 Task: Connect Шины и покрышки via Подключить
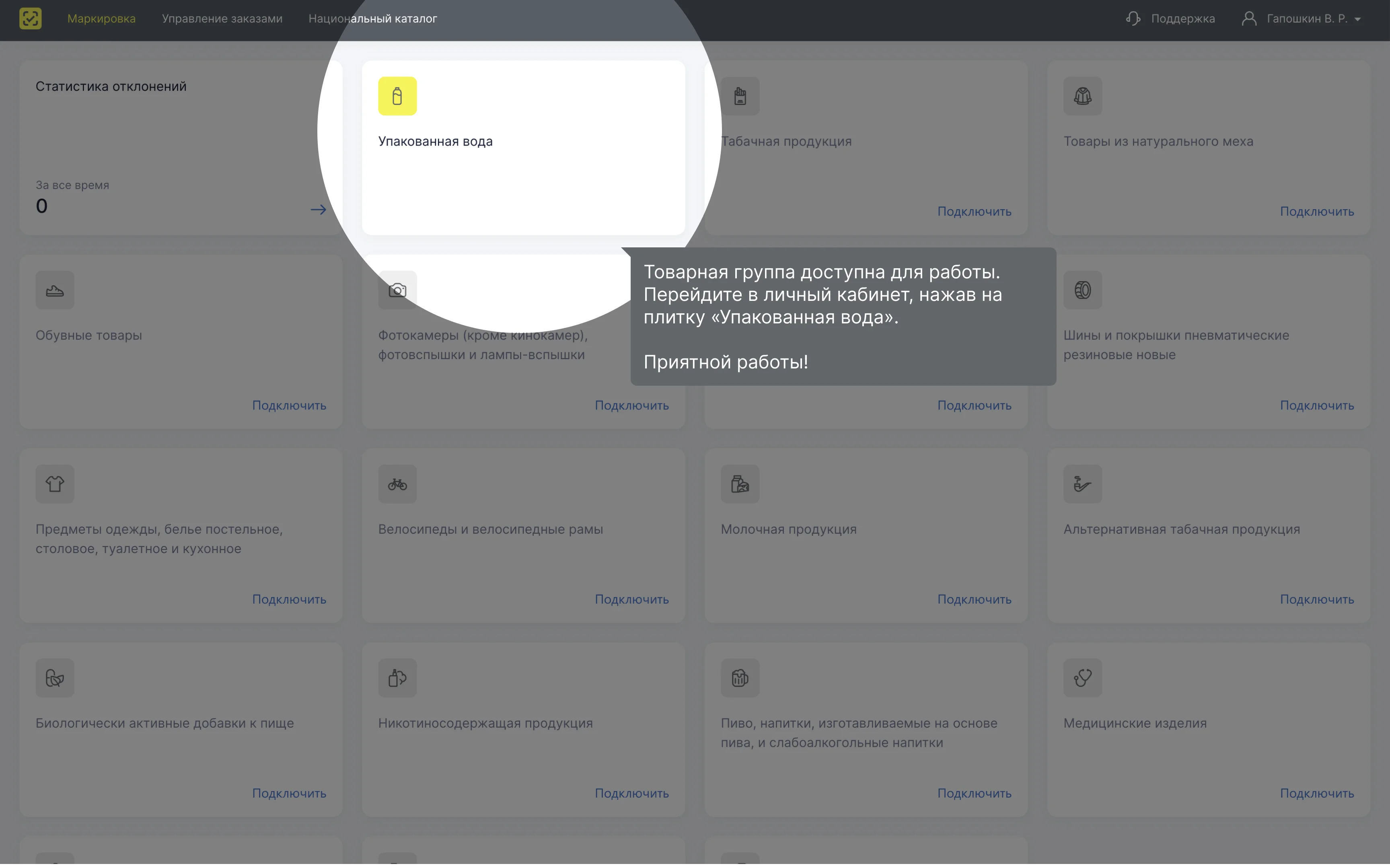click(x=1317, y=405)
